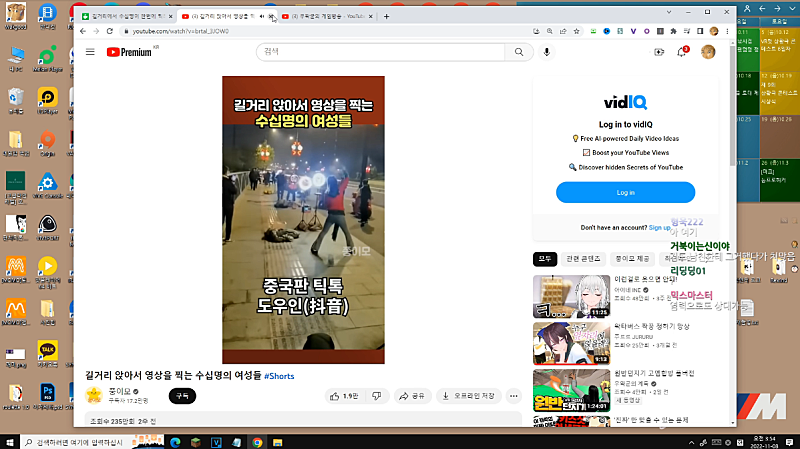Open the 11:25 recommended video thumbnail
The image size is (800, 449).
pyautogui.click(x=571, y=296)
